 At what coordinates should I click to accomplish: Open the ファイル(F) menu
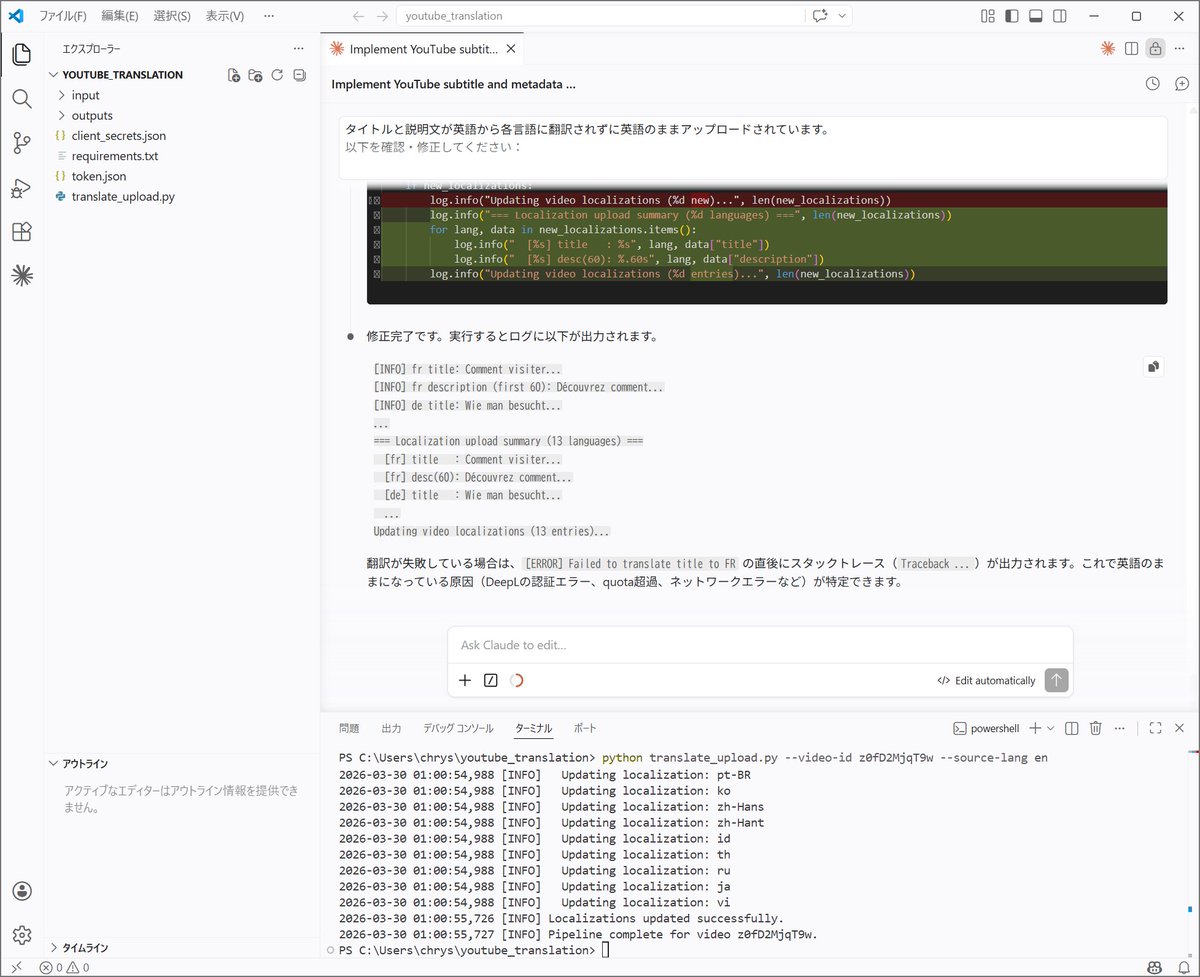coord(62,16)
